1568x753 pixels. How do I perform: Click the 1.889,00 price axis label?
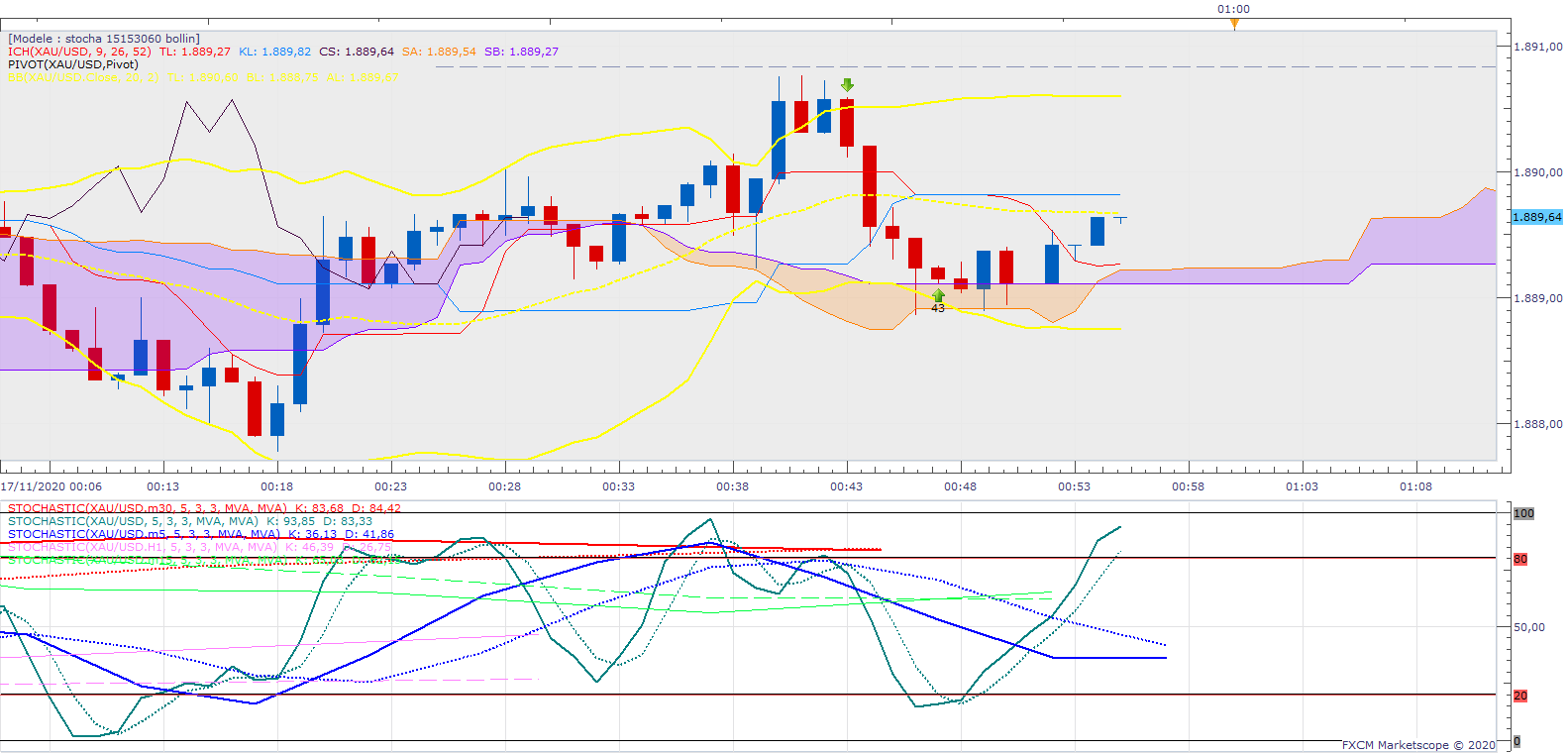[1538, 298]
